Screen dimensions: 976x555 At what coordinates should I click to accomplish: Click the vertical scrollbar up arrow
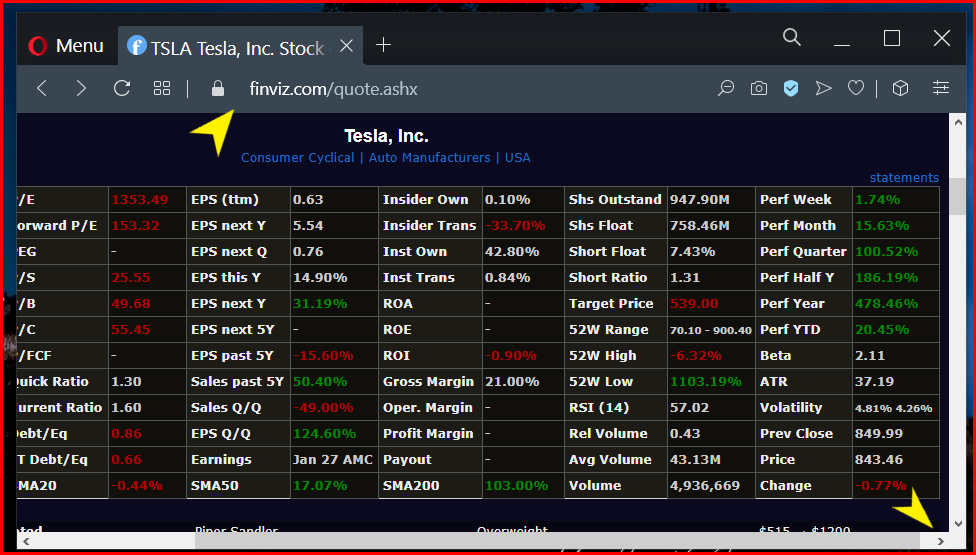959,122
